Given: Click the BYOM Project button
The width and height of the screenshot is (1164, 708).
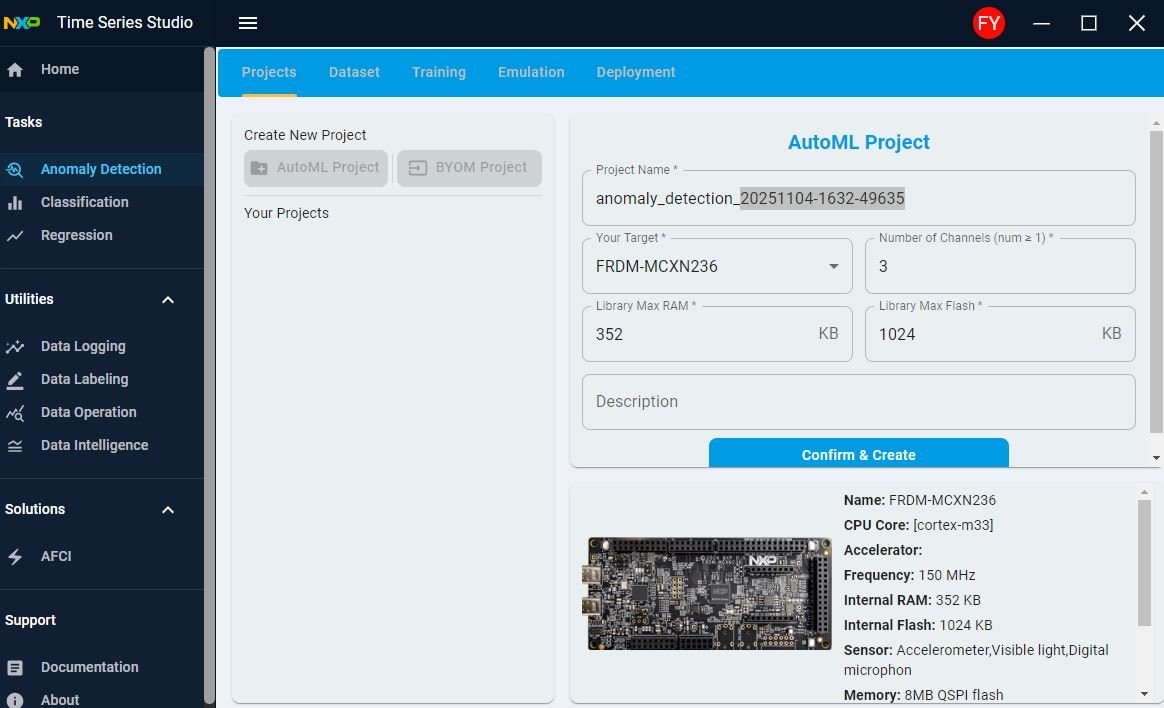Looking at the screenshot, I should [469, 168].
